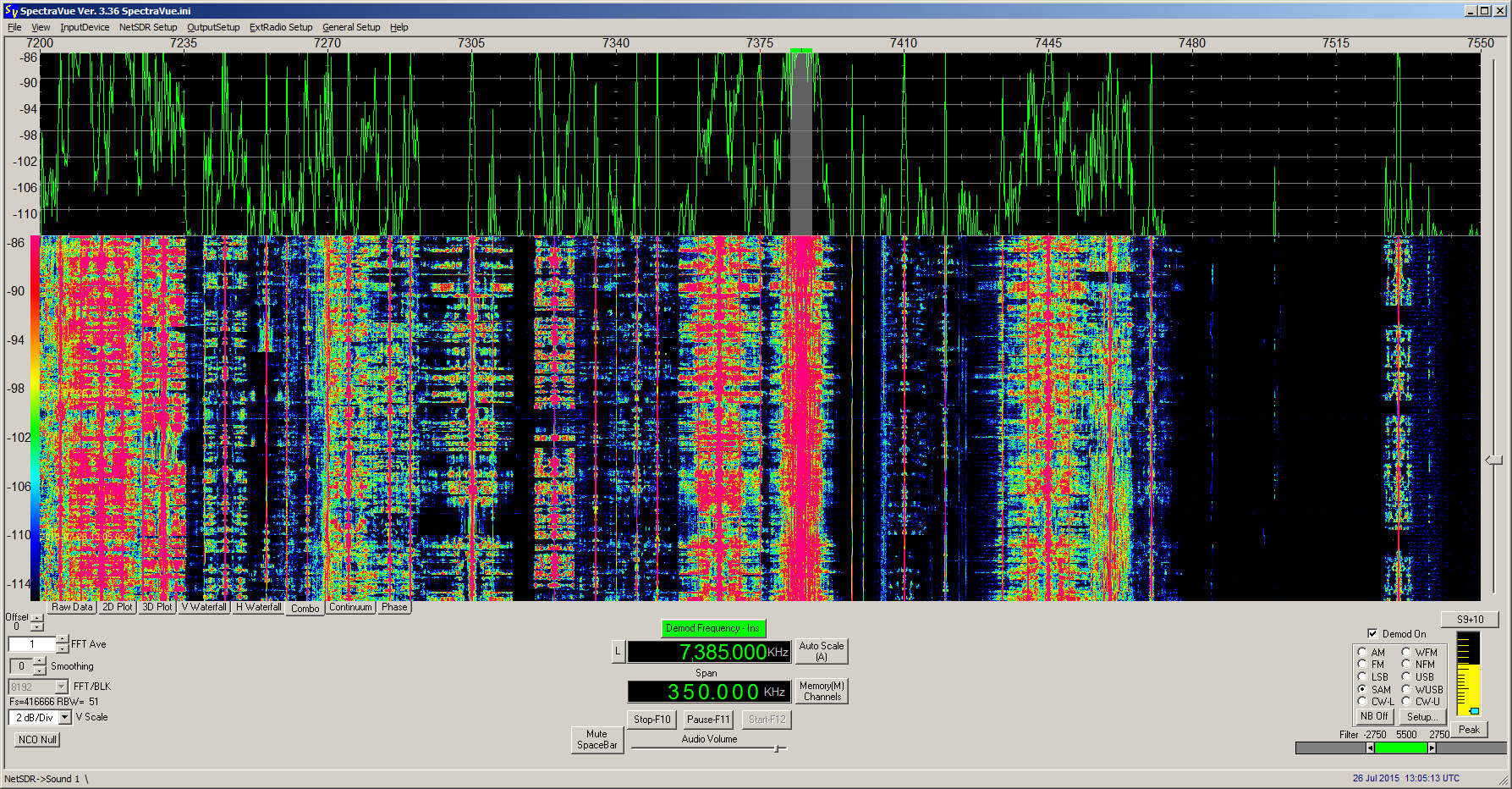Select the LSB demodulation mode
The image size is (1512, 789).
[x=1374, y=676]
